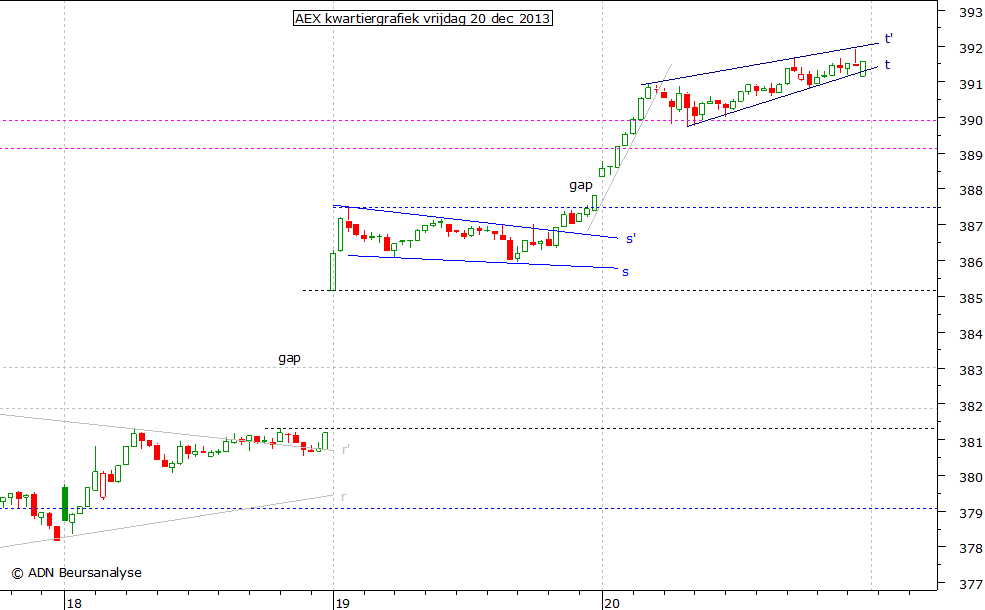This screenshot has height=610, width=985.
Task: Click the gray trendline label r below r'
Action: click(343, 497)
